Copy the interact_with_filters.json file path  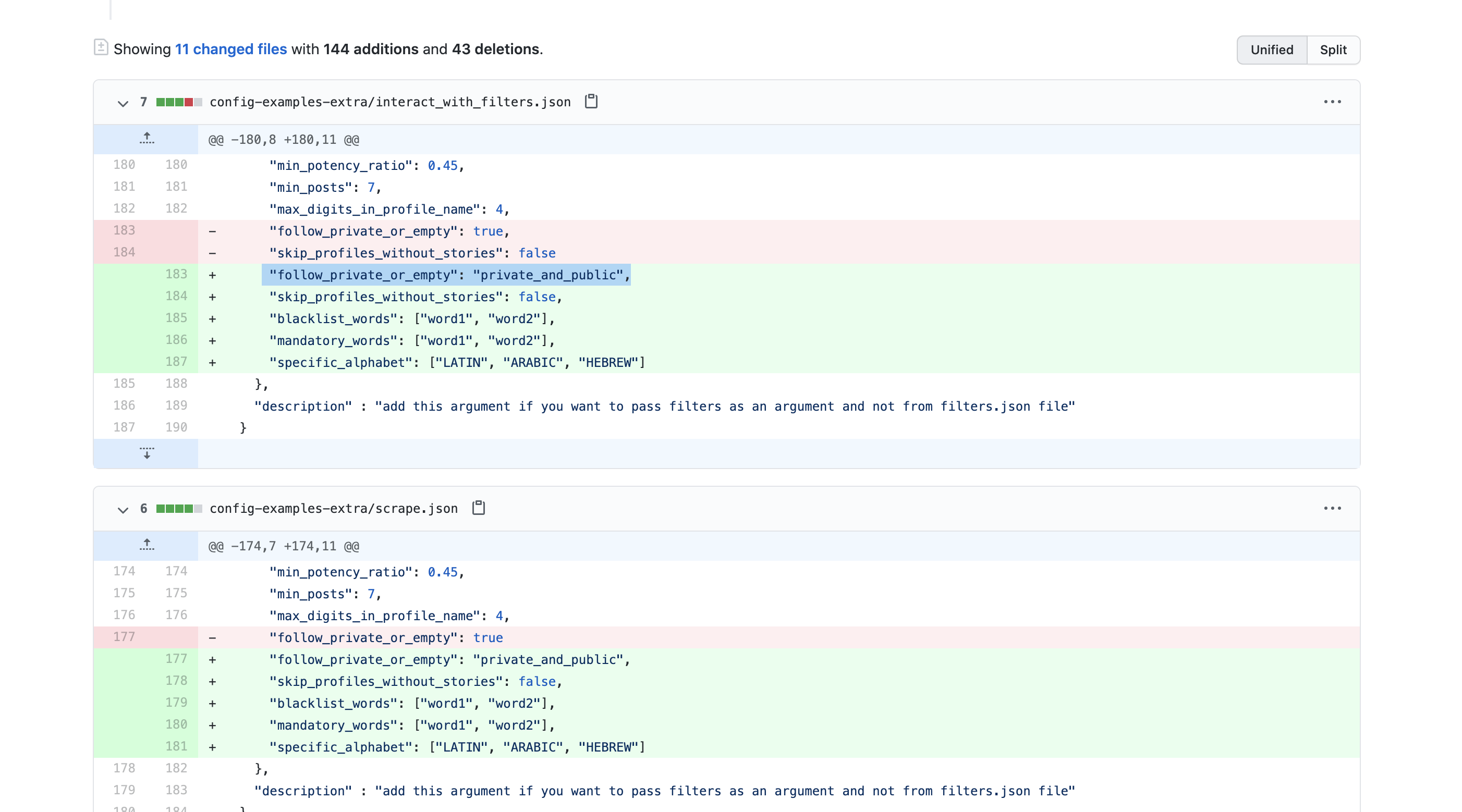tap(591, 102)
